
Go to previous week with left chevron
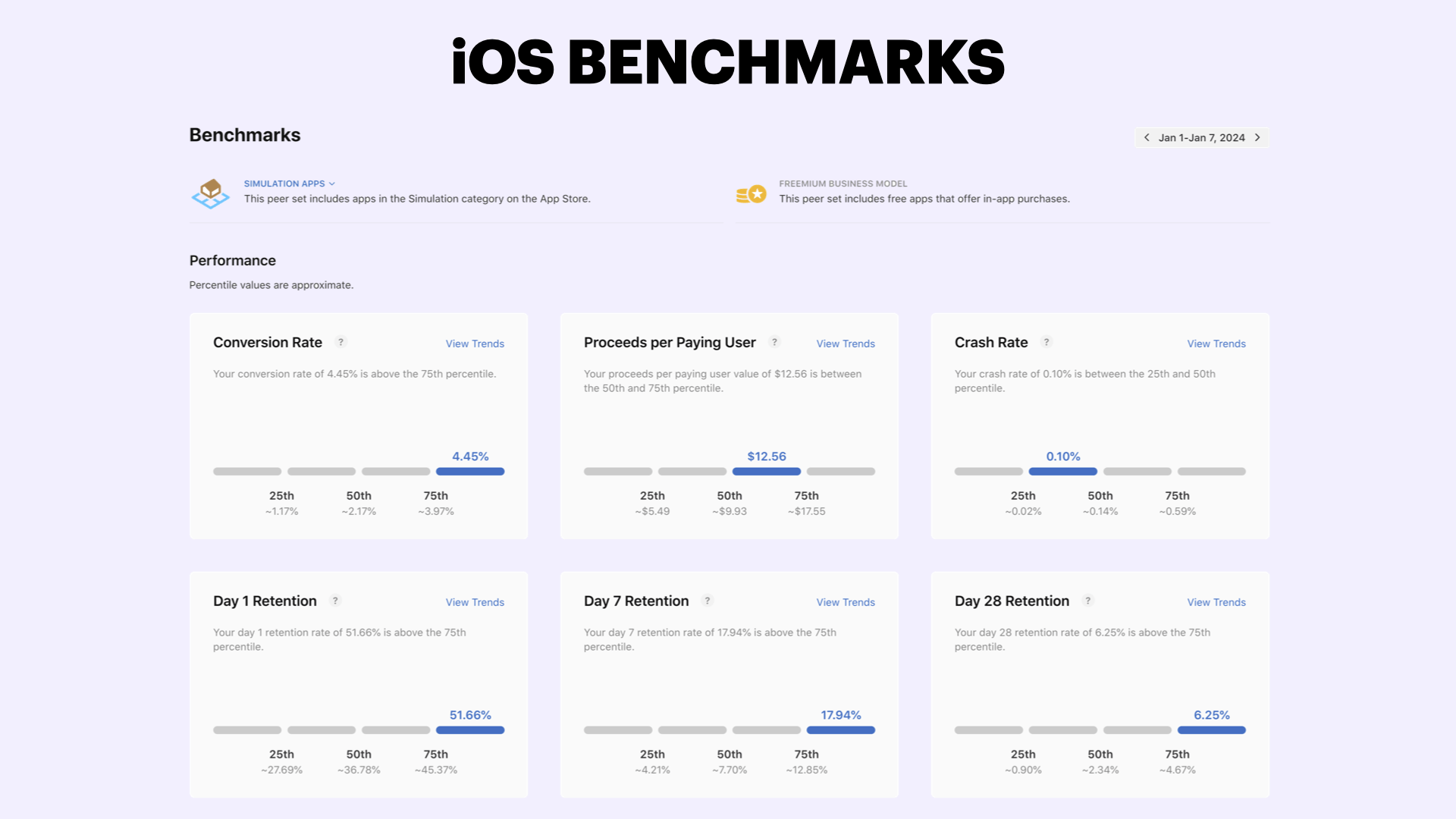[x=1147, y=137]
